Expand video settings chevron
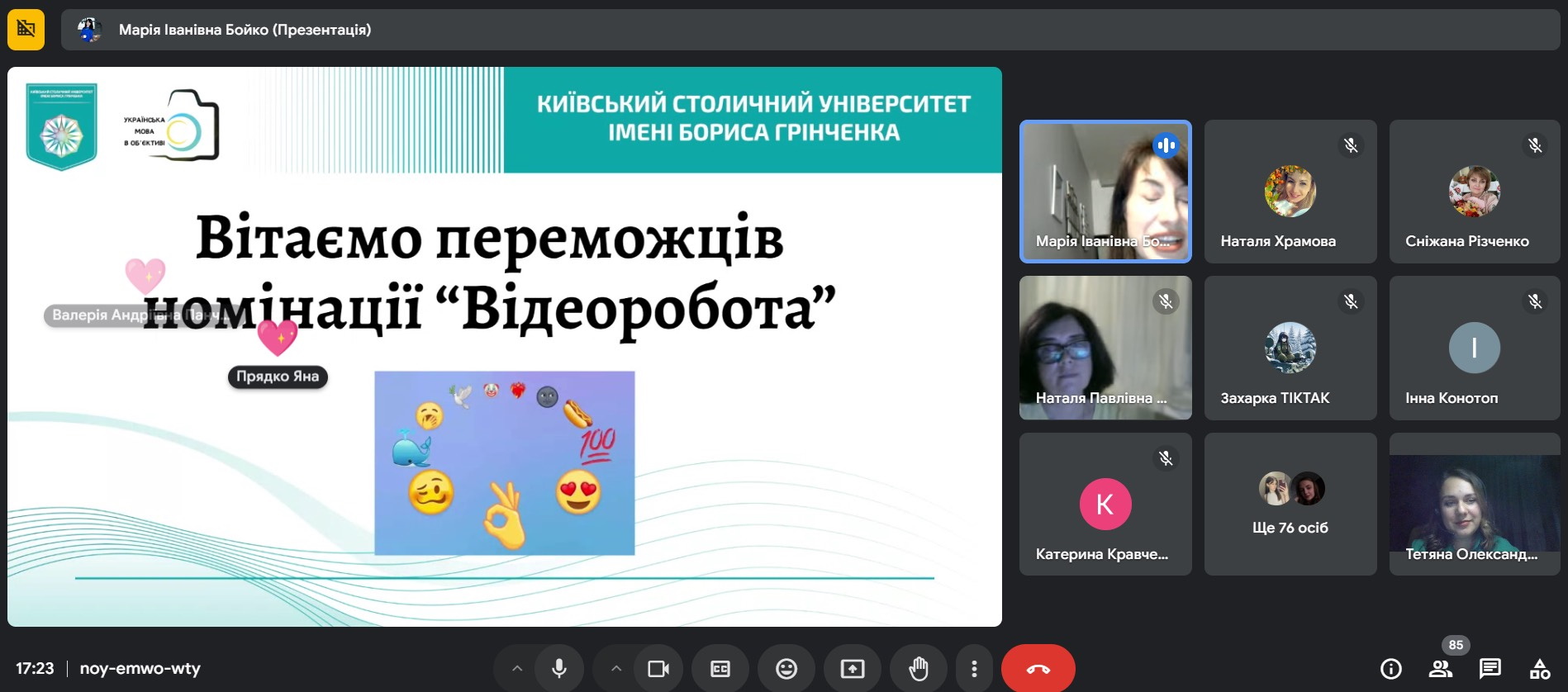The height and width of the screenshot is (692, 1568). pyautogui.click(x=616, y=668)
